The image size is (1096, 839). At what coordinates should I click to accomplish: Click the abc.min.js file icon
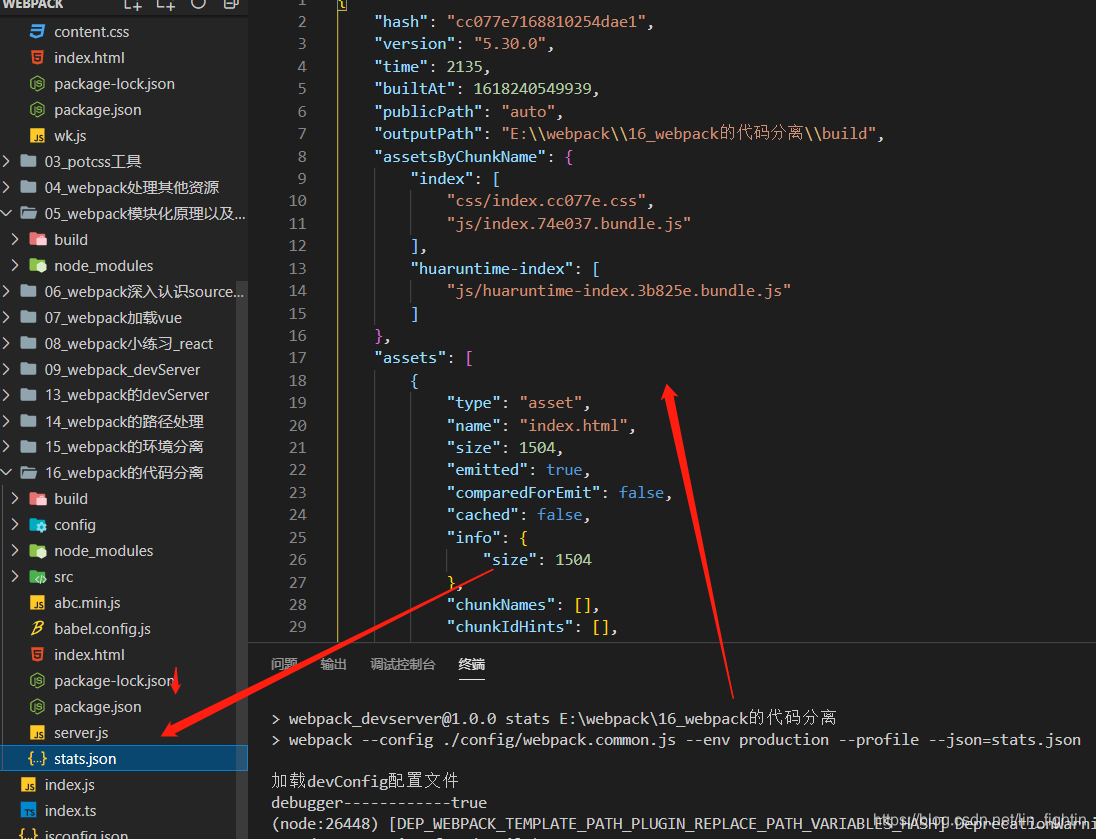click(37, 603)
